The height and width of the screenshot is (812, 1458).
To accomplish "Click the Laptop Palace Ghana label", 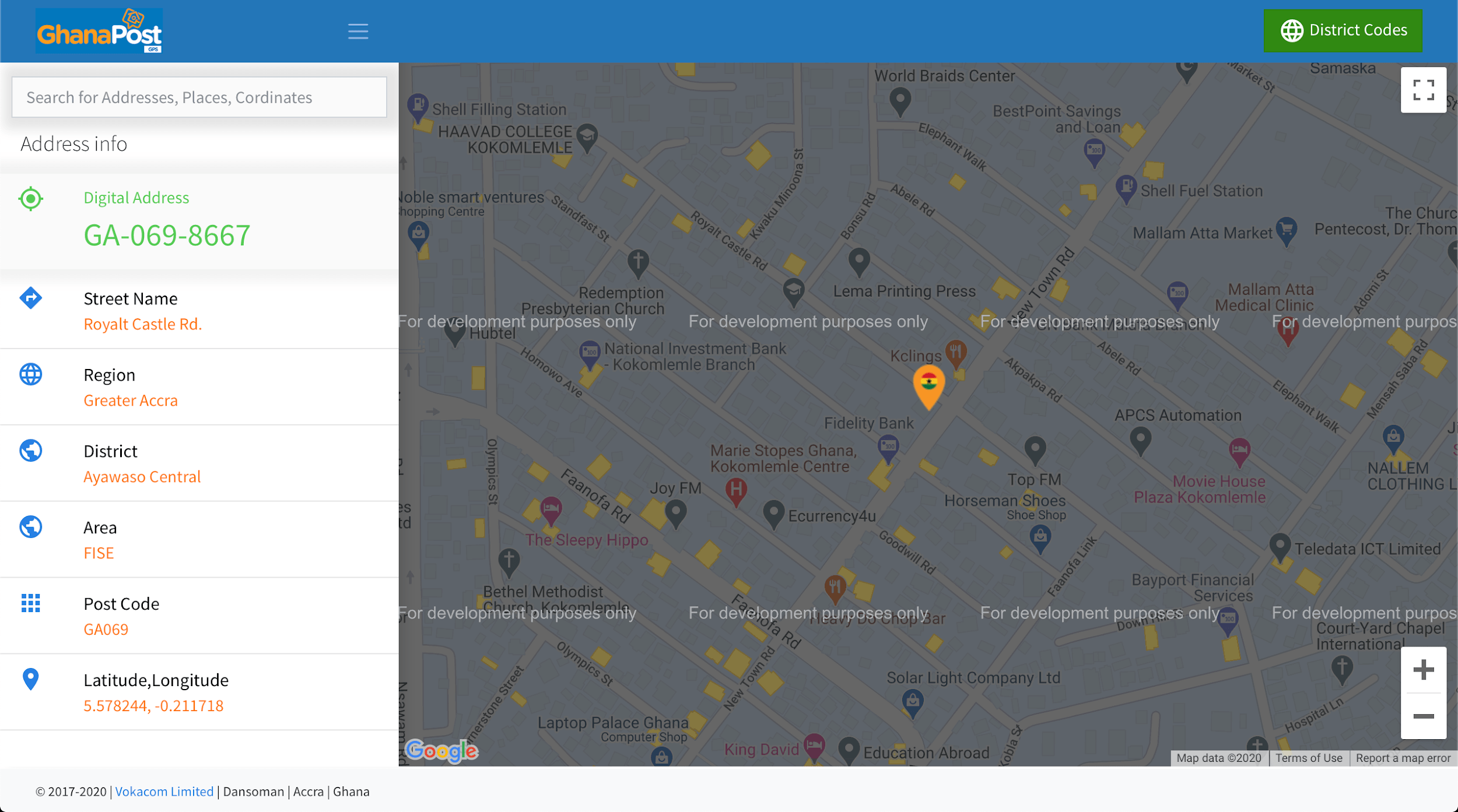I will [613, 723].
